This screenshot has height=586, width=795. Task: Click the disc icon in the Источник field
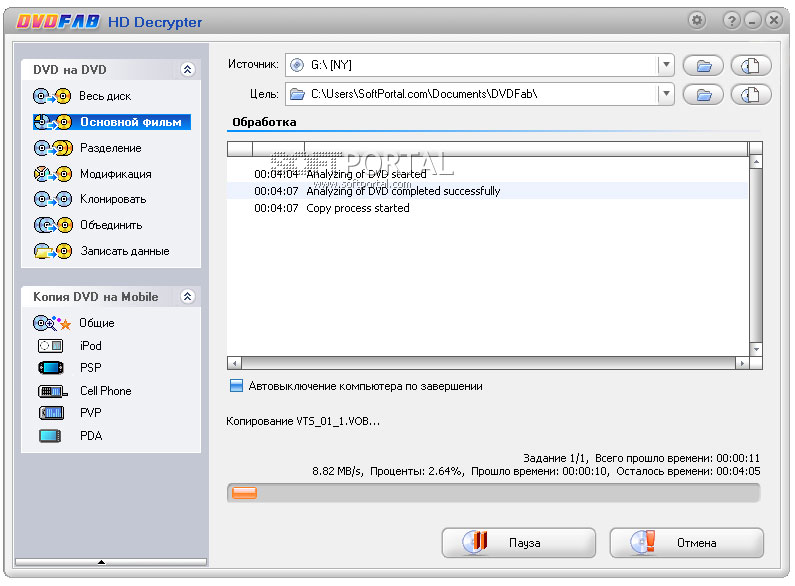click(297, 65)
